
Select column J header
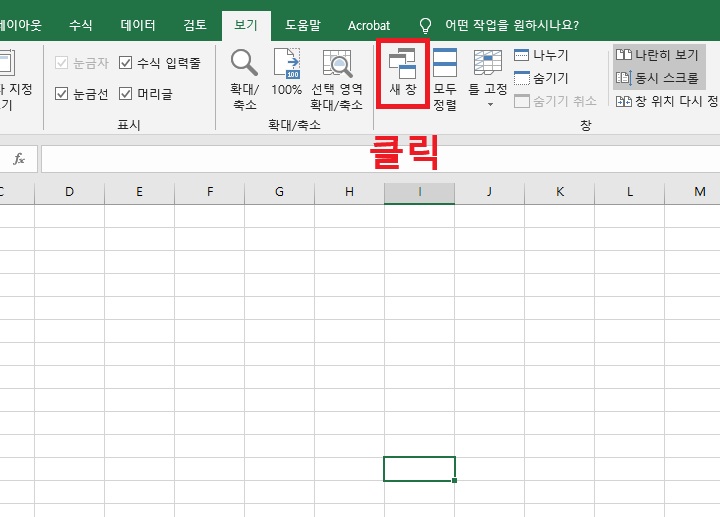tap(489, 192)
